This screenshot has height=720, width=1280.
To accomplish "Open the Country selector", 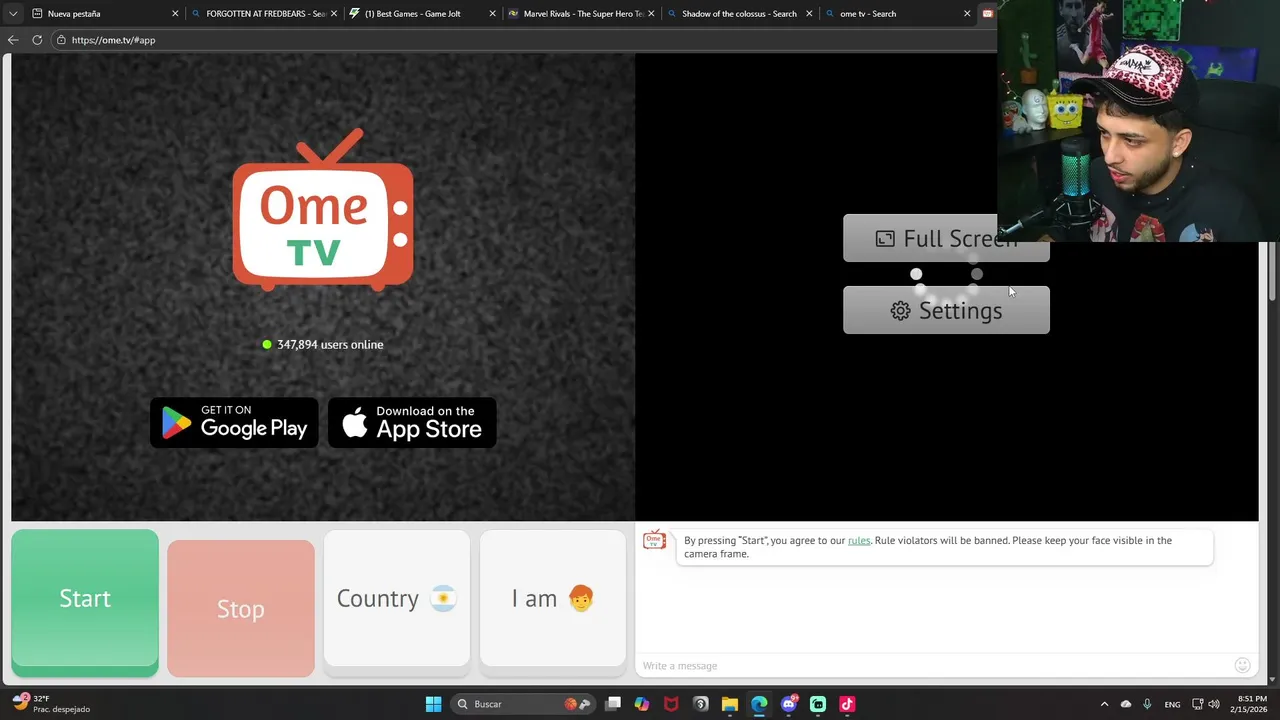I will point(397,598).
